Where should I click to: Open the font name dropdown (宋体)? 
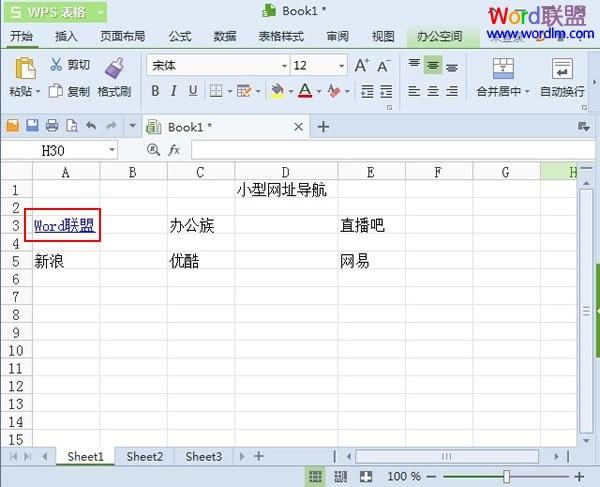click(285, 66)
